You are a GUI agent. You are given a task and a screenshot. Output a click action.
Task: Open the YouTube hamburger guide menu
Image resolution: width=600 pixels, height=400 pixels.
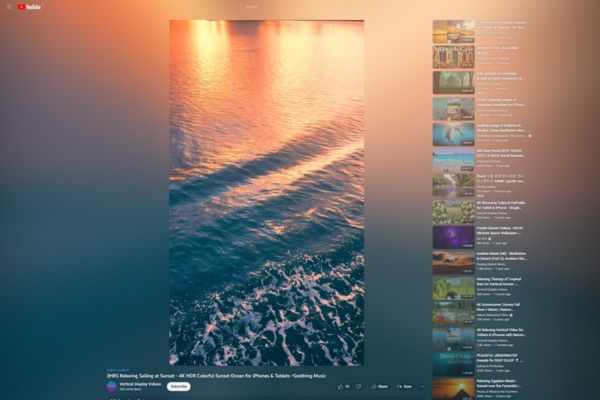point(9,7)
